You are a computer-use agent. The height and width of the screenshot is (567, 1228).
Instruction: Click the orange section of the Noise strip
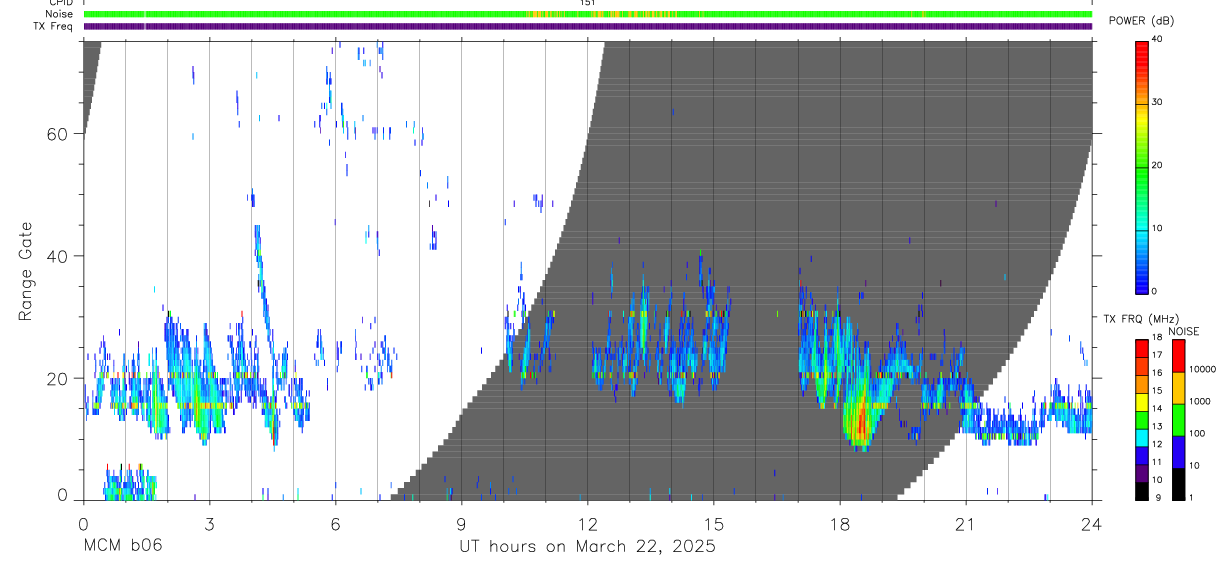(x=605, y=14)
